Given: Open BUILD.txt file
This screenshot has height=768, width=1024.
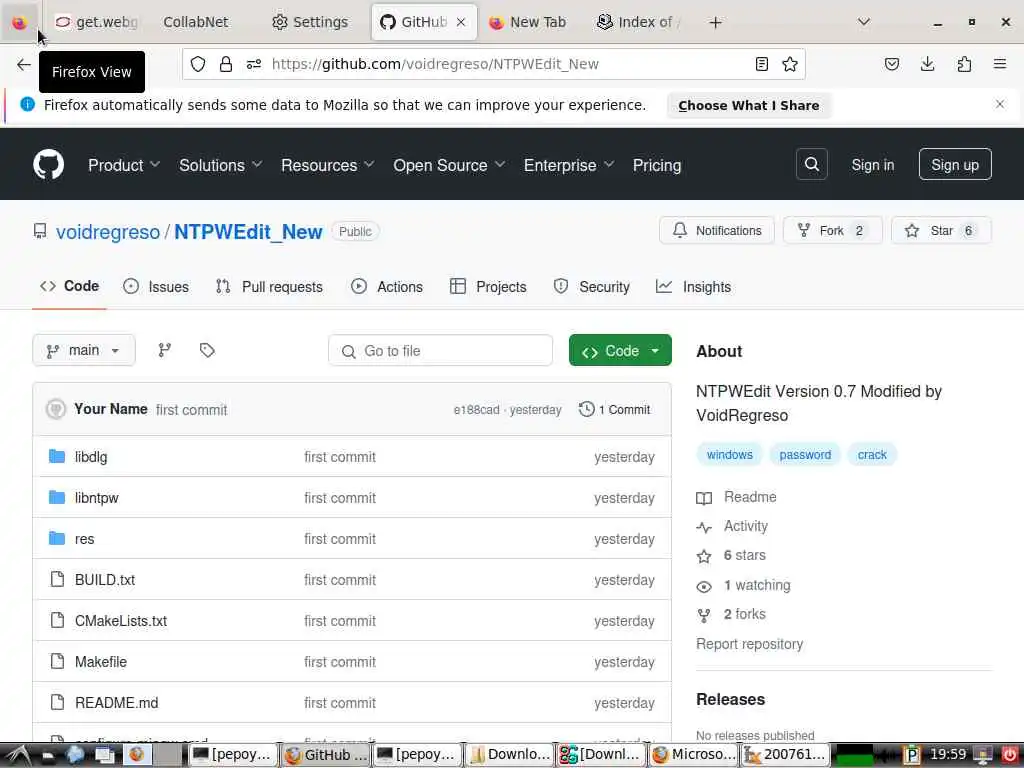Looking at the screenshot, I should point(104,580).
